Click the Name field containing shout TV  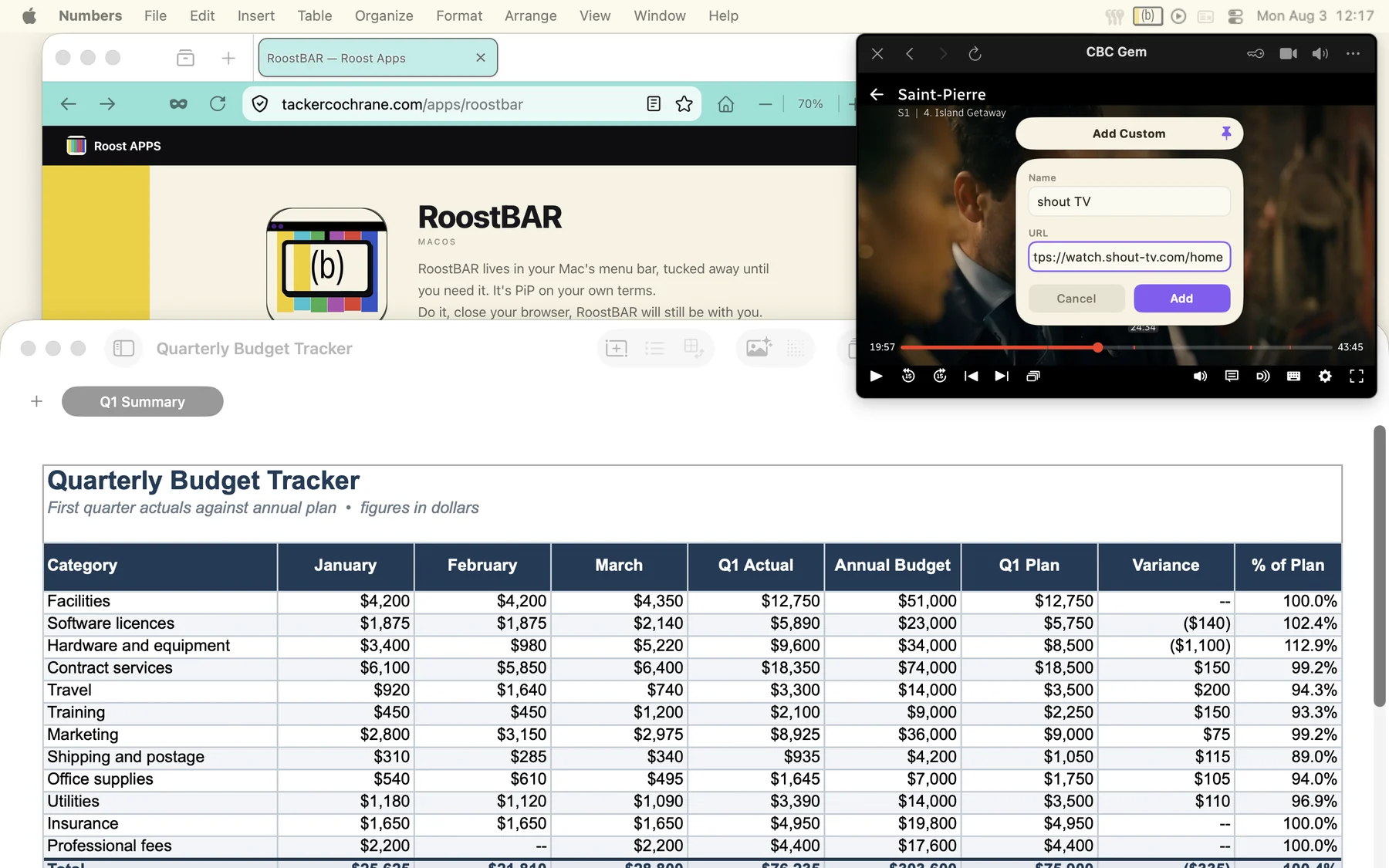[x=1129, y=201]
